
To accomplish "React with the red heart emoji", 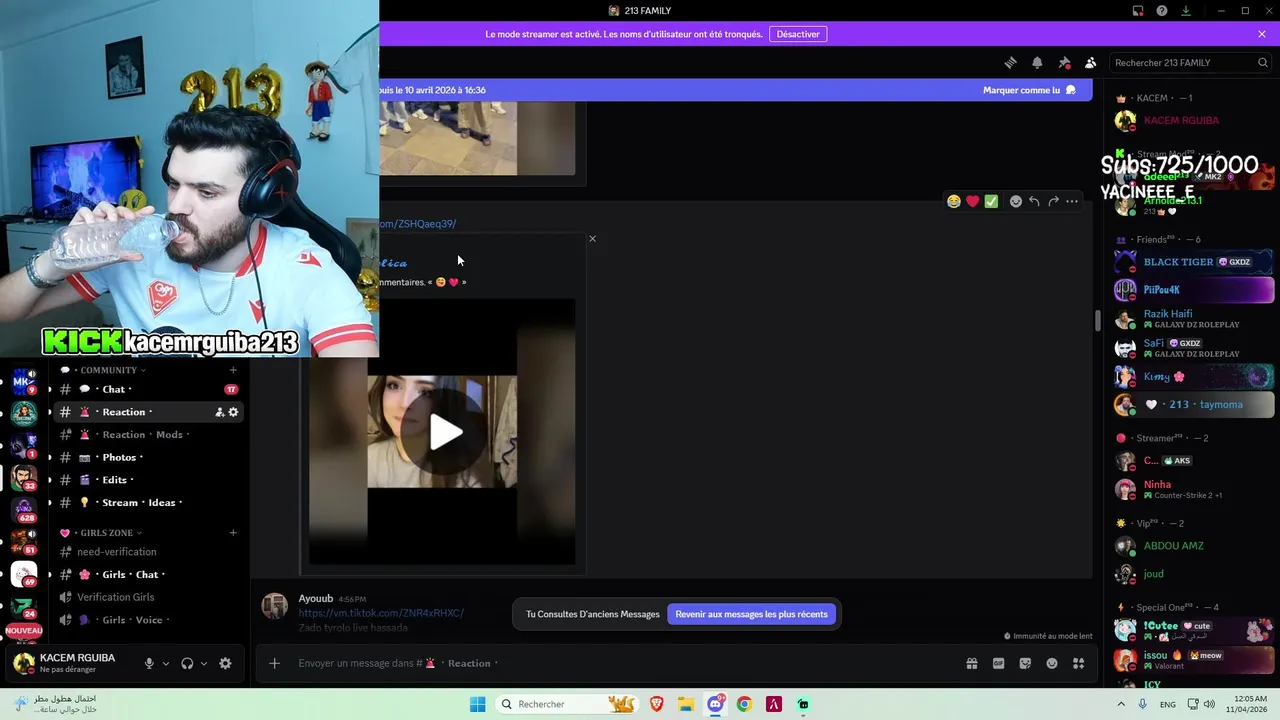I will pos(972,201).
